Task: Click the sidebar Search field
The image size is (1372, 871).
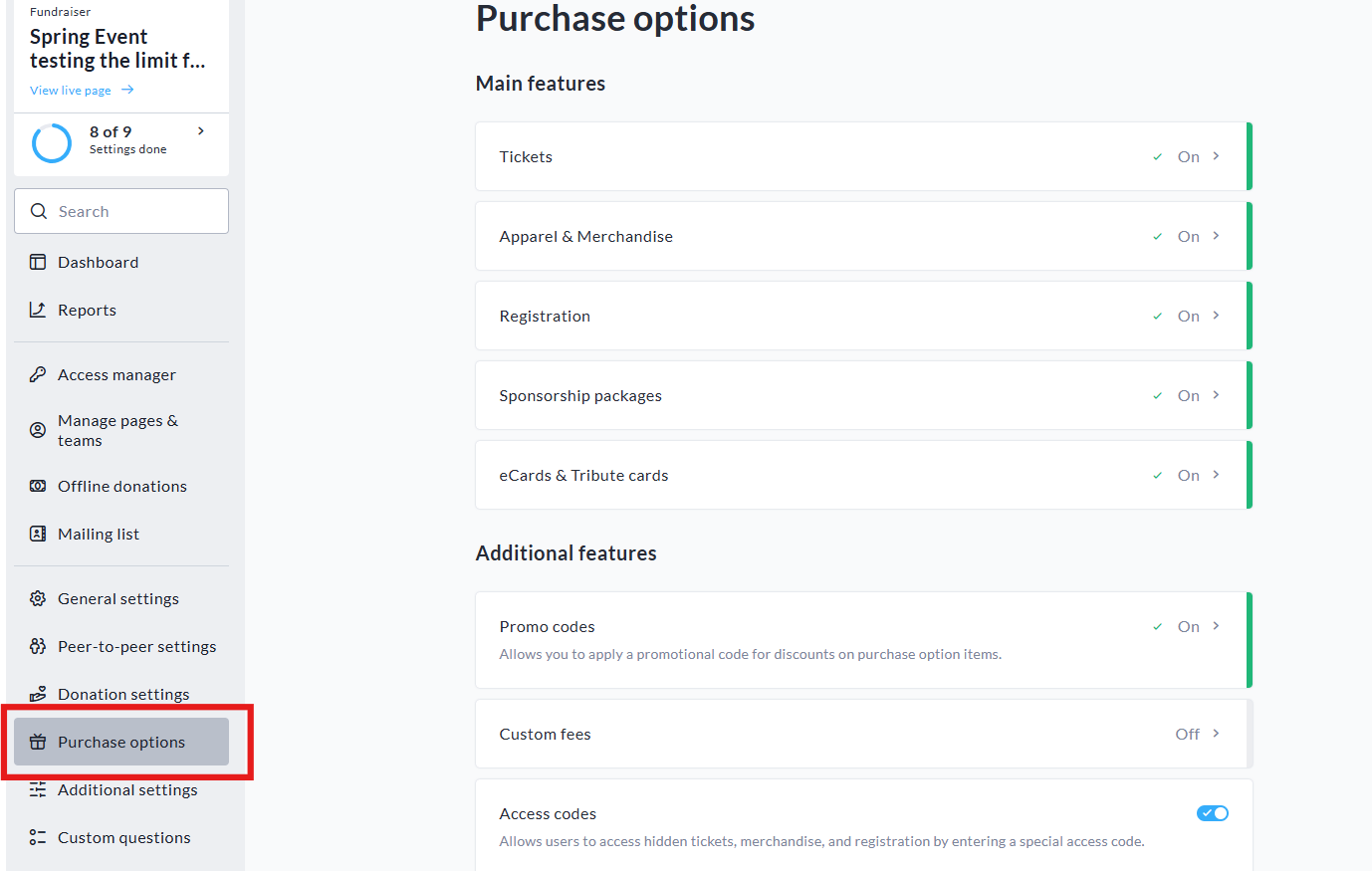Action: click(121, 211)
